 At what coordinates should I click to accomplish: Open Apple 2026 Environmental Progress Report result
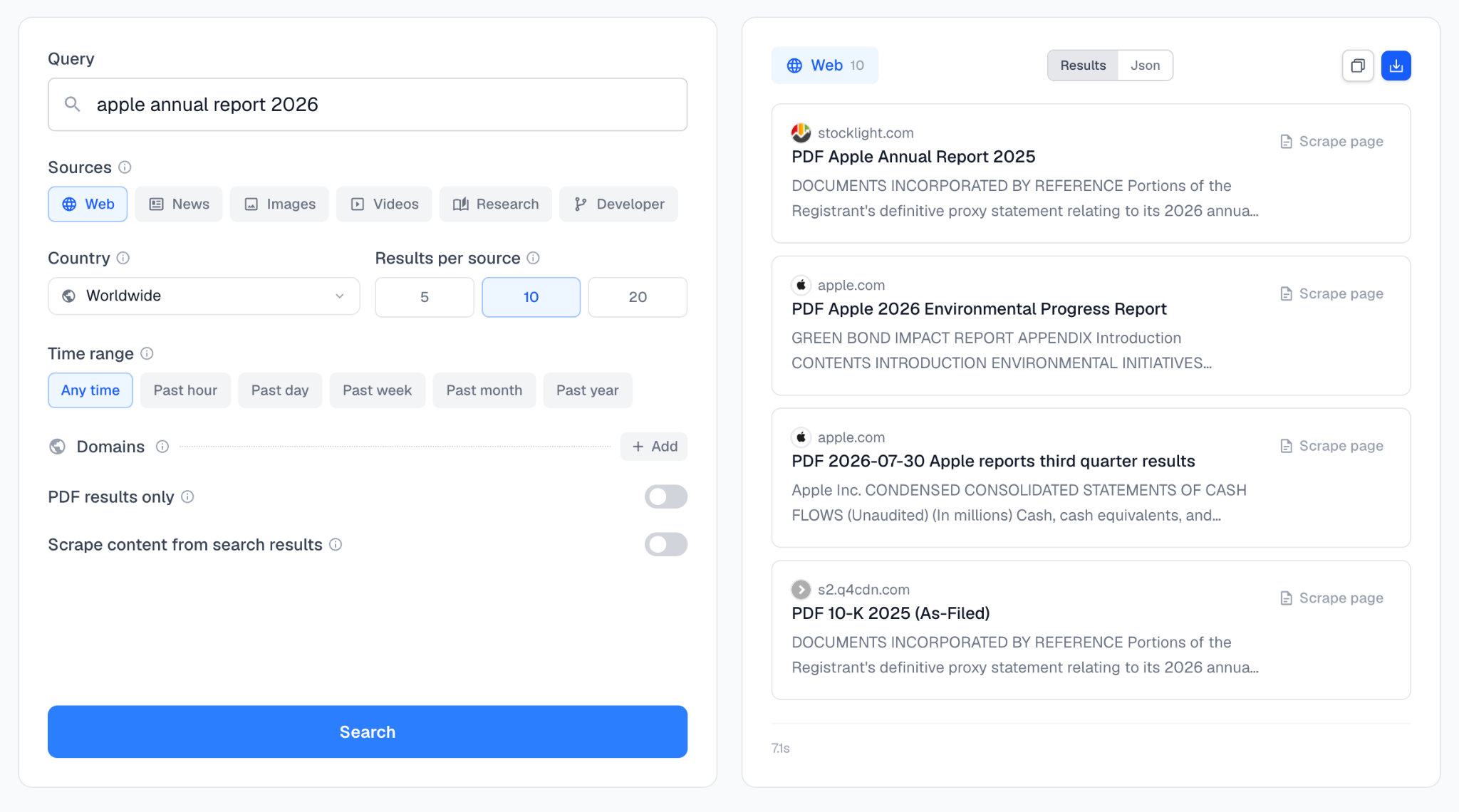pyautogui.click(x=979, y=309)
